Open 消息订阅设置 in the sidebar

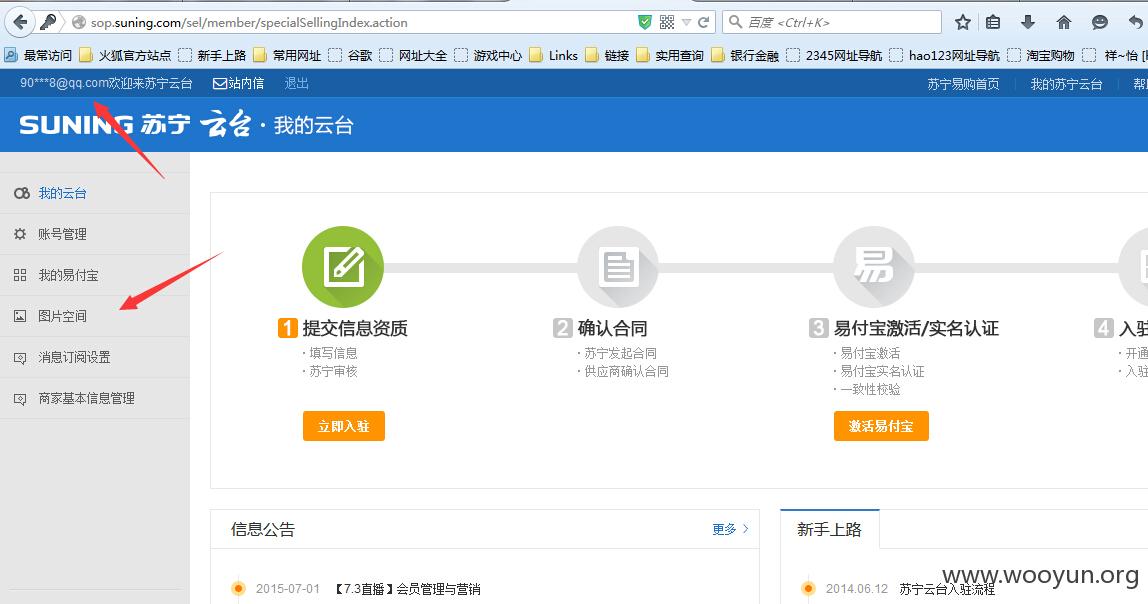(x=74, y=357)
